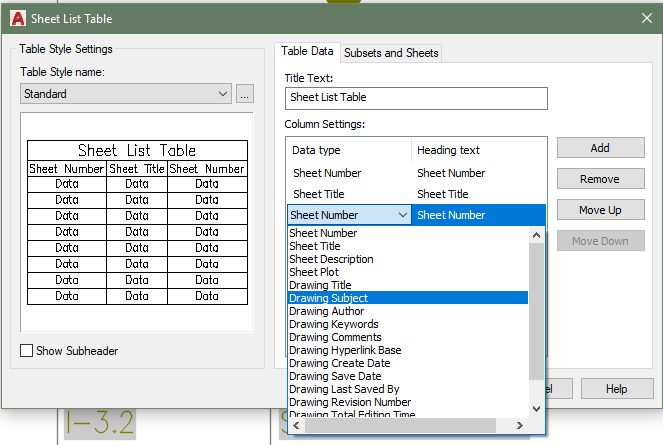Screen dimensions: 663x445
Task: Click the Move Up button
Action: point(600,210)
